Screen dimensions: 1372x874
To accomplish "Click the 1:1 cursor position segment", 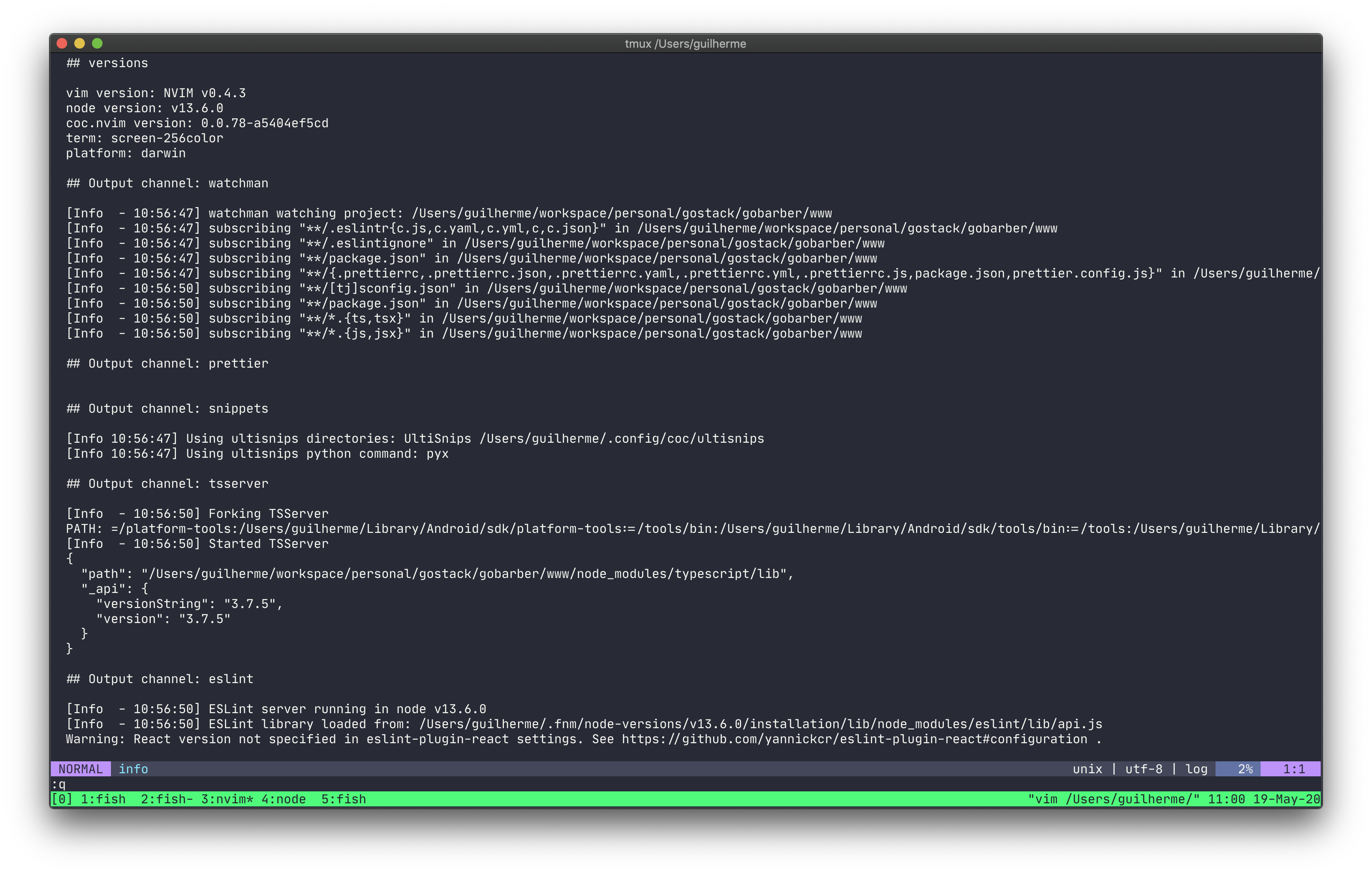I will click(x=1293, y=768).
